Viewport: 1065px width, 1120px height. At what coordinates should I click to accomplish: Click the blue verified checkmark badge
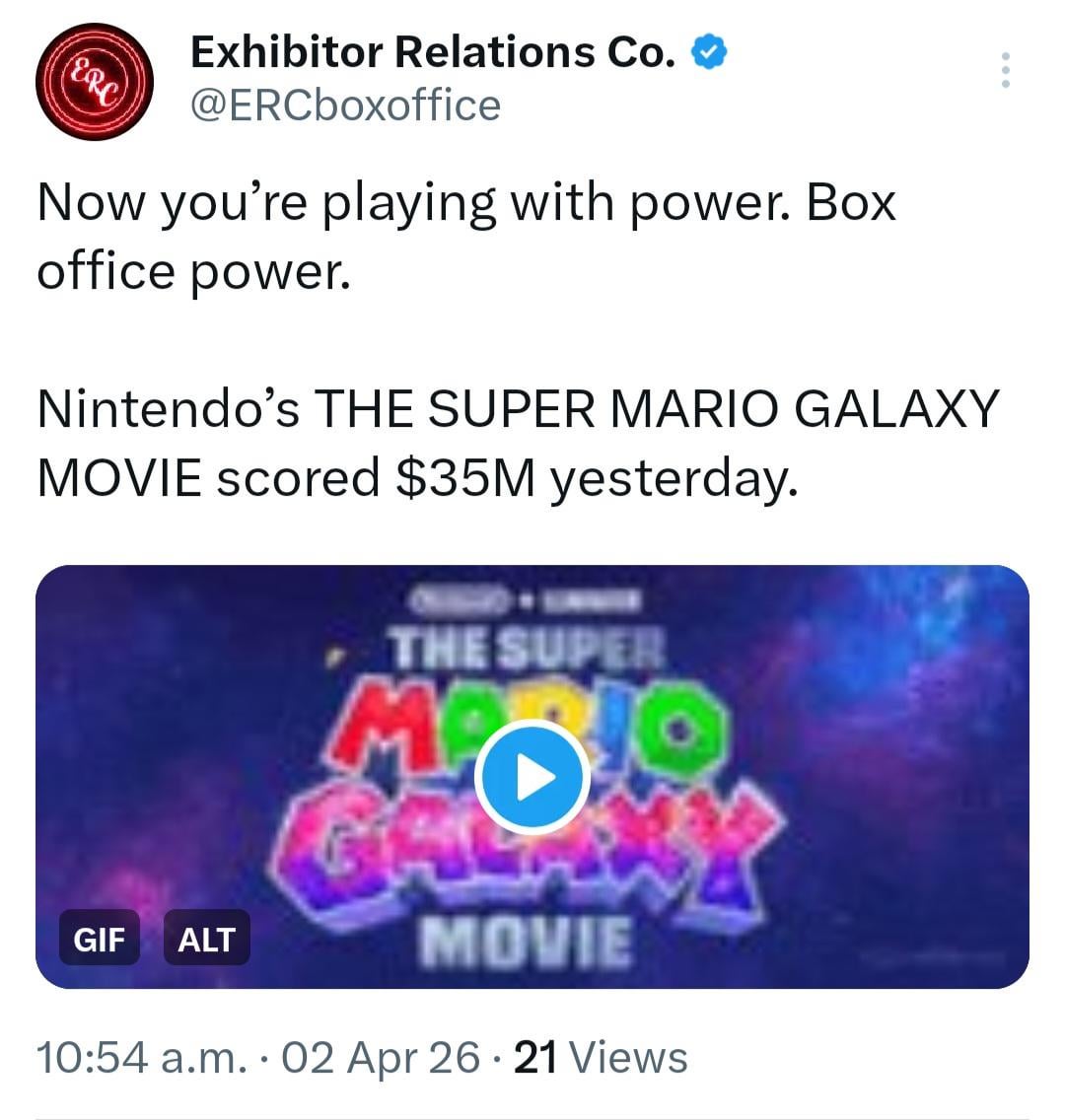709,52
